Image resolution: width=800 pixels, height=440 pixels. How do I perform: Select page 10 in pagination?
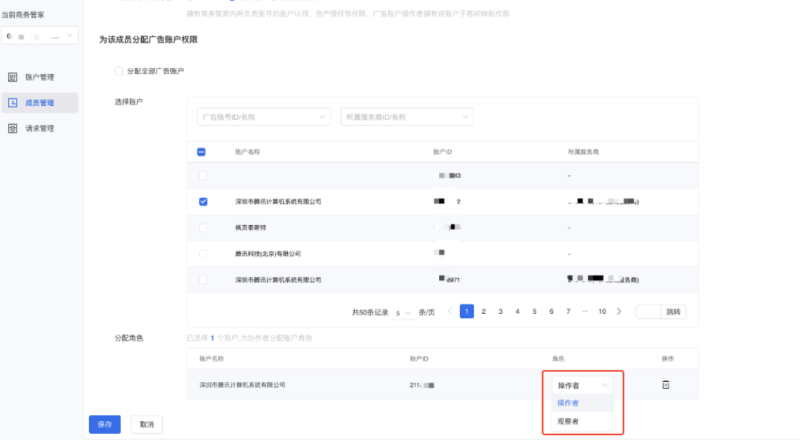pyautogui.click(x=602, y=311)
